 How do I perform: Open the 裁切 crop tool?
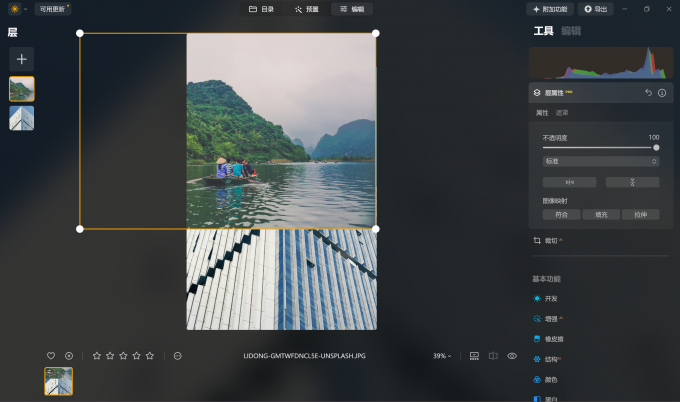(548, 240)
